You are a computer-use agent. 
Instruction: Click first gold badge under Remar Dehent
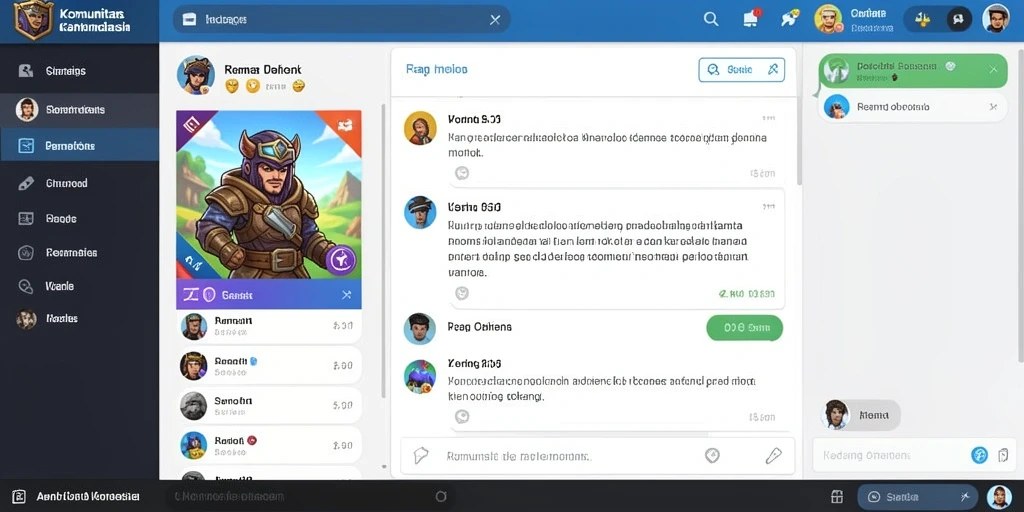click(231, 86)
